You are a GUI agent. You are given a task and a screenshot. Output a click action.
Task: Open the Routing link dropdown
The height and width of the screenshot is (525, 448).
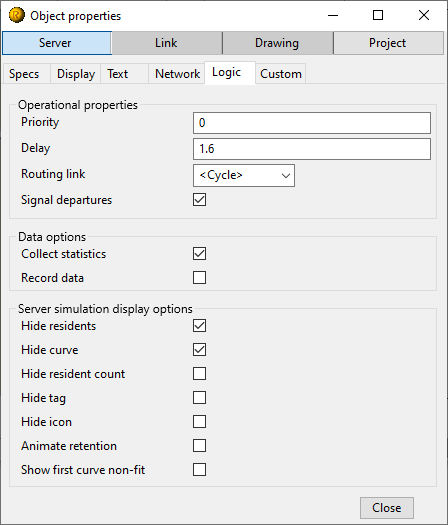click(244, 175)
